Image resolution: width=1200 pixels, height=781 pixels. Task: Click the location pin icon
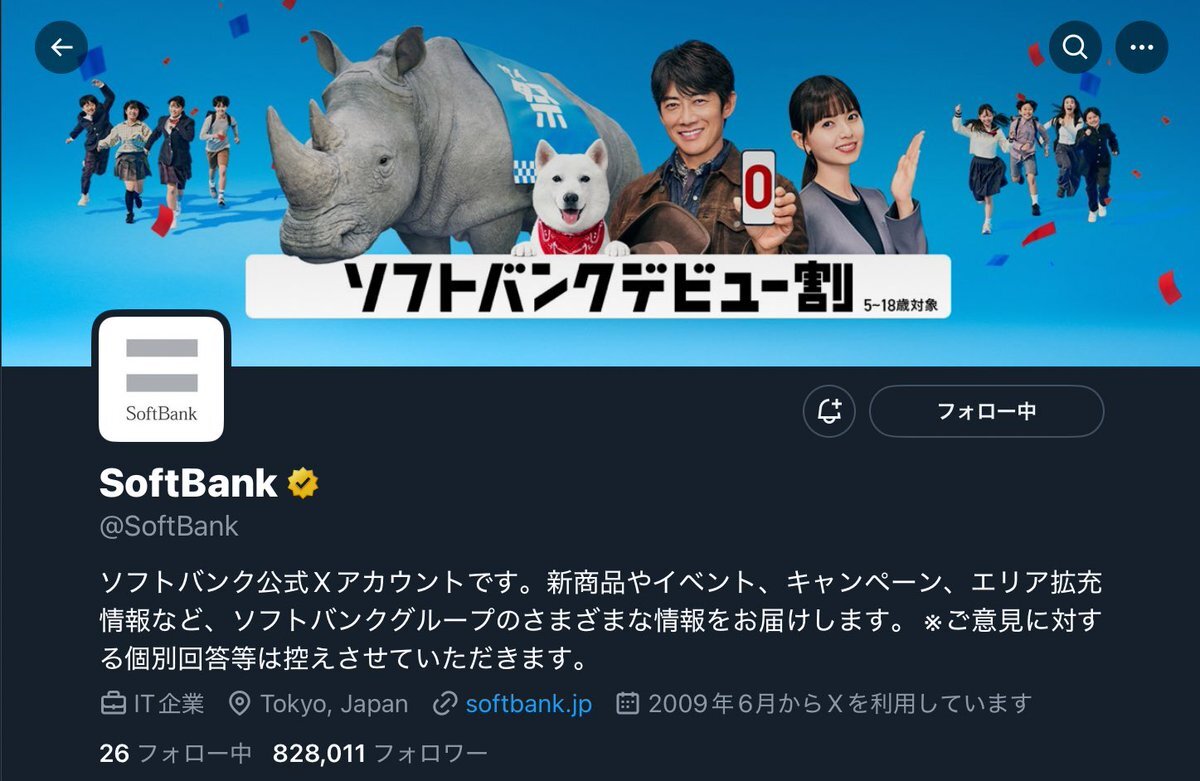(239, 704)
